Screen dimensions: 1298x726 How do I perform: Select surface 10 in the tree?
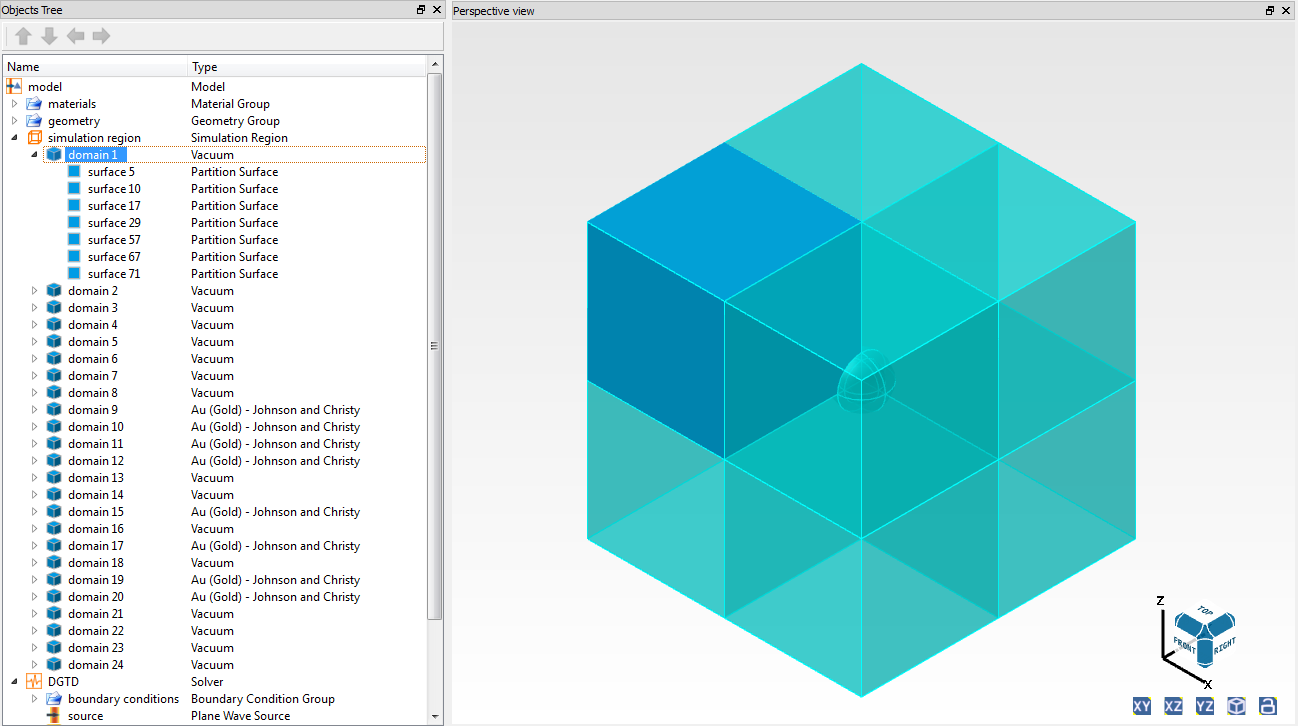[x=114, y=188]
